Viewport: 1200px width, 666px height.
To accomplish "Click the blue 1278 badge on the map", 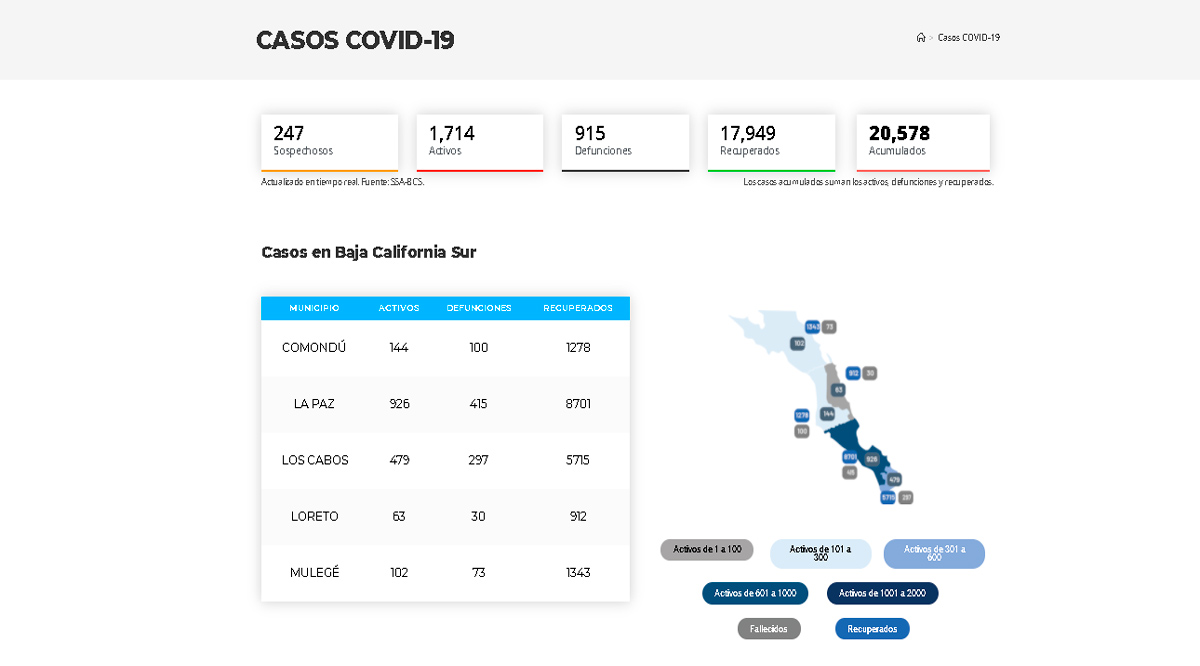I will pyautogui.click(x=802, y=415).
